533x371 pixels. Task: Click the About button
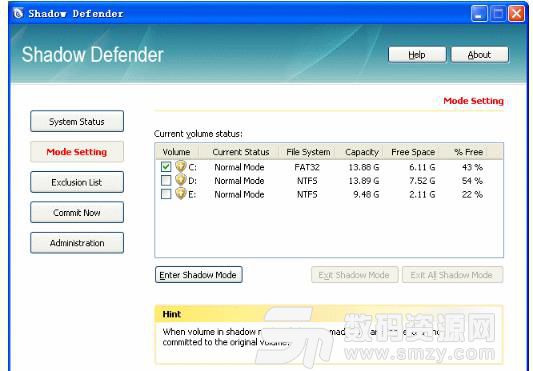pos(480,55)
